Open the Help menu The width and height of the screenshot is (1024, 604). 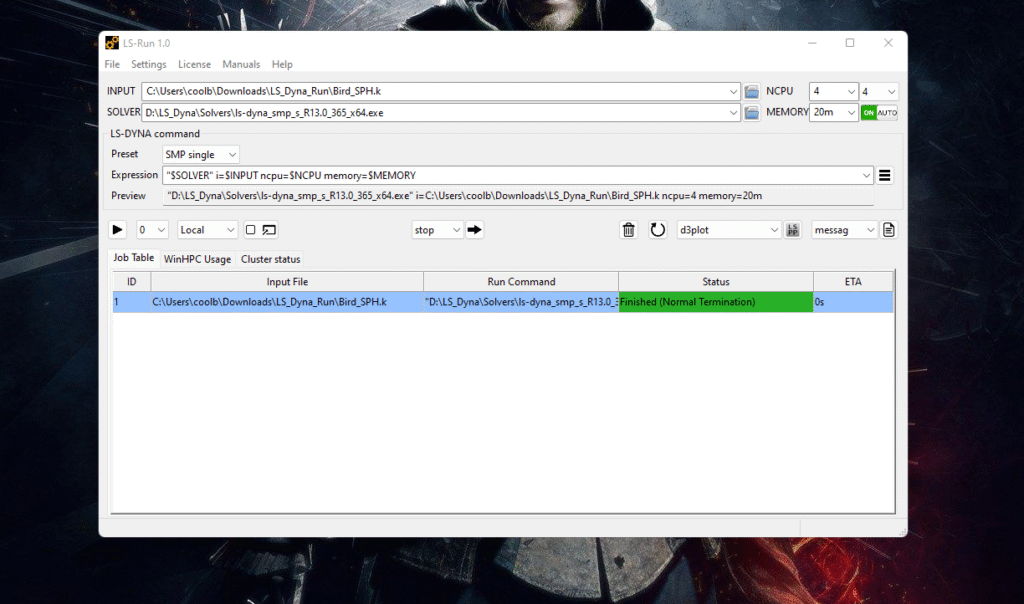click(282, 64)
